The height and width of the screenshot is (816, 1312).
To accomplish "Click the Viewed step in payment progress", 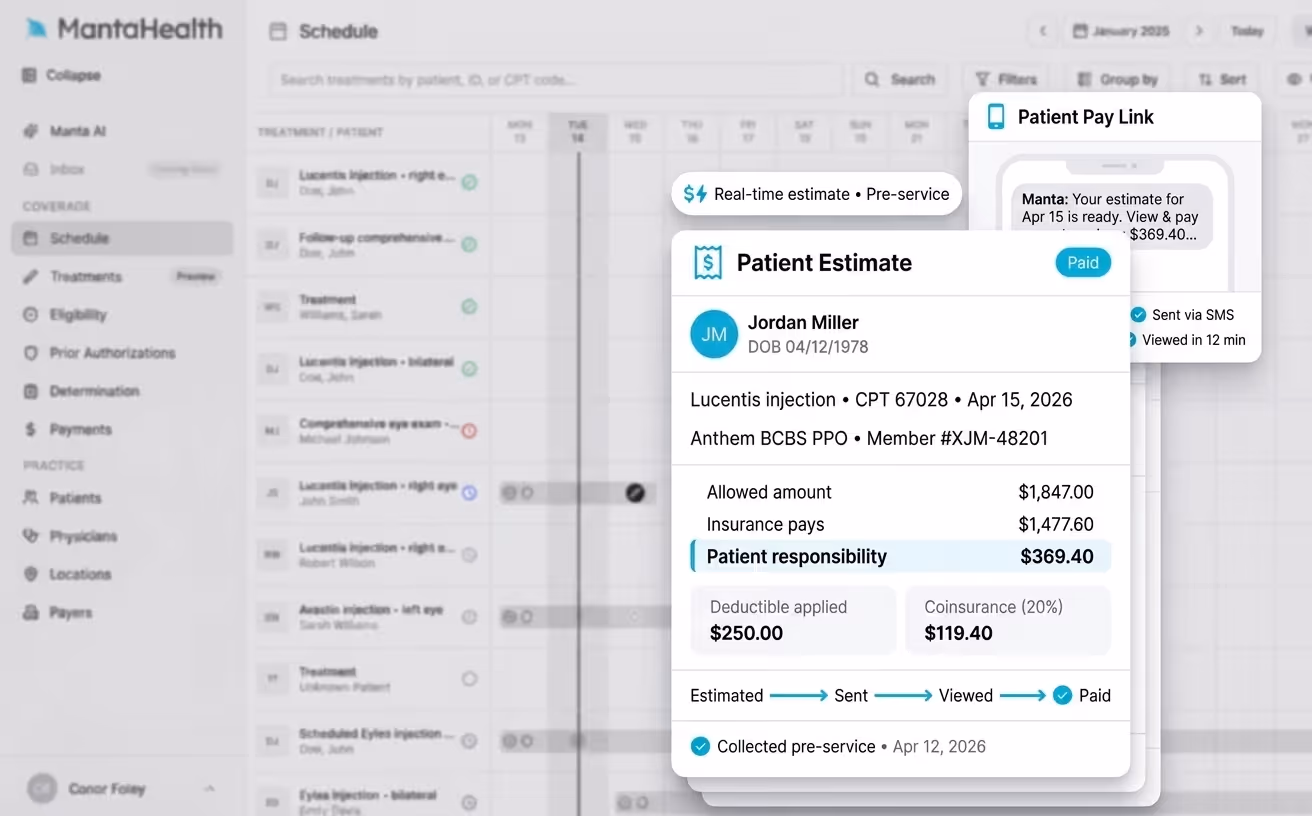I will (965, 695).
